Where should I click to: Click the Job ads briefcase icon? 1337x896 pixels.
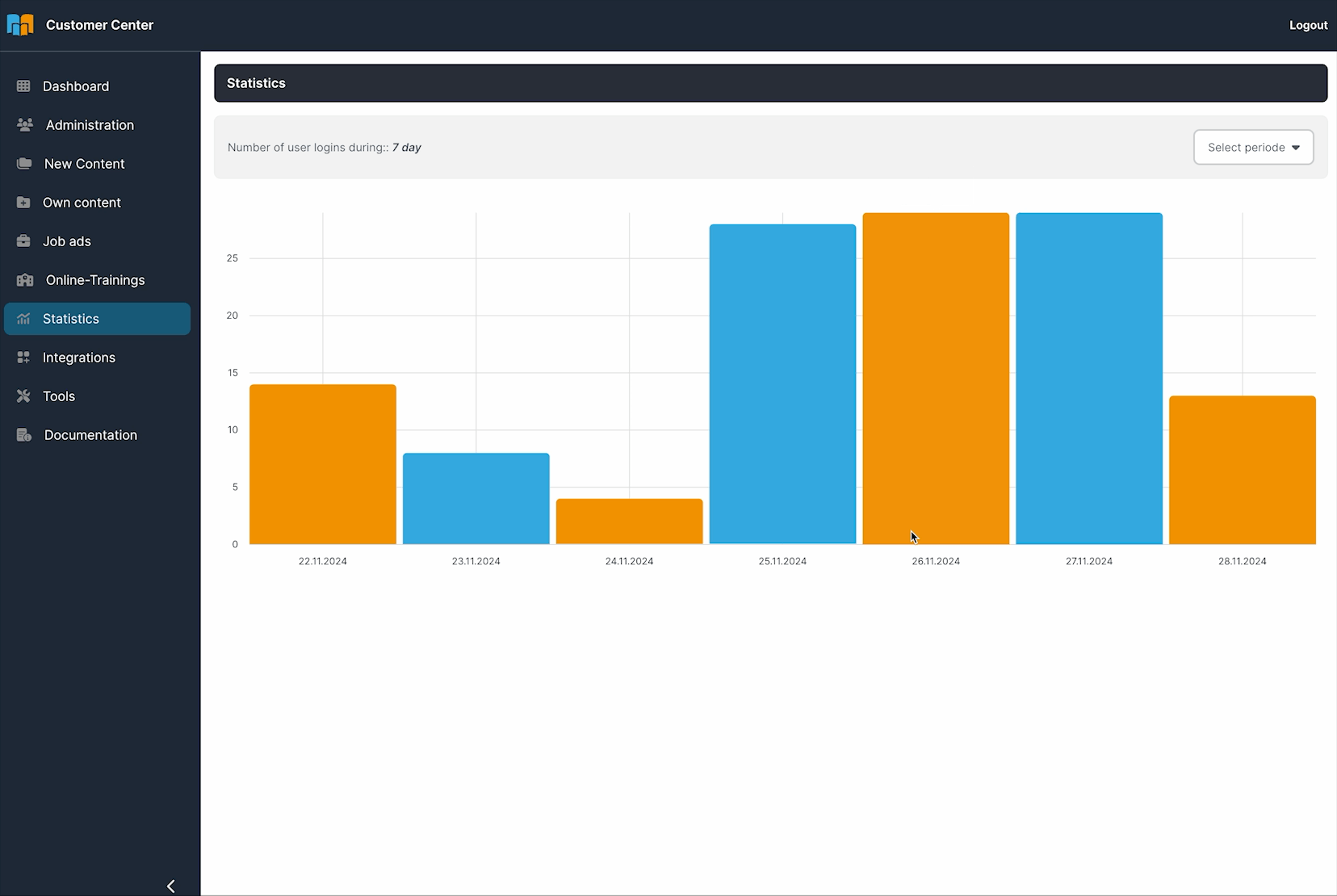(x=23, y=241)
